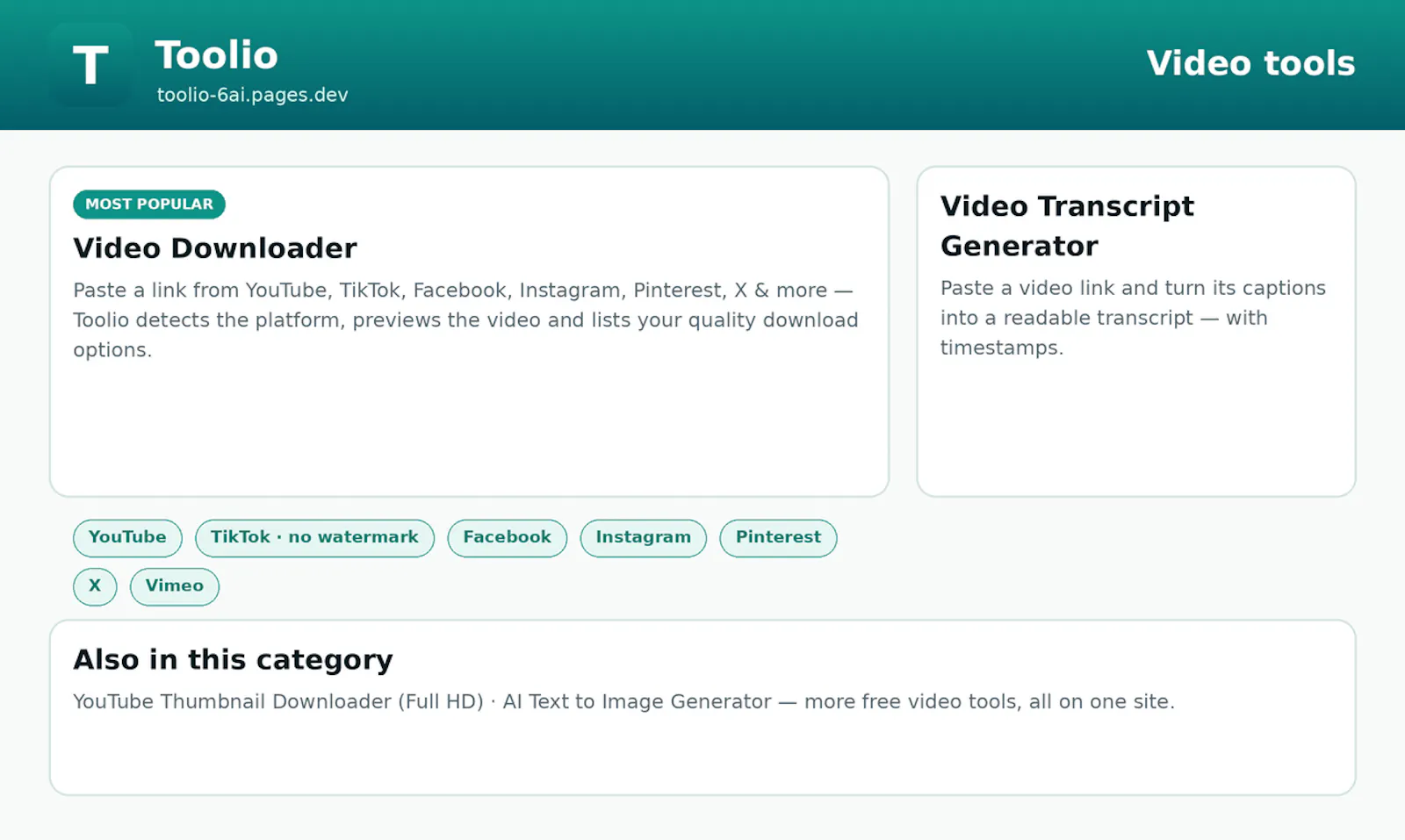Screen dimensions: 1405x840
Task: Choose the Instagram platform chip
Action: pyautogui.click(x=644, y=537)
